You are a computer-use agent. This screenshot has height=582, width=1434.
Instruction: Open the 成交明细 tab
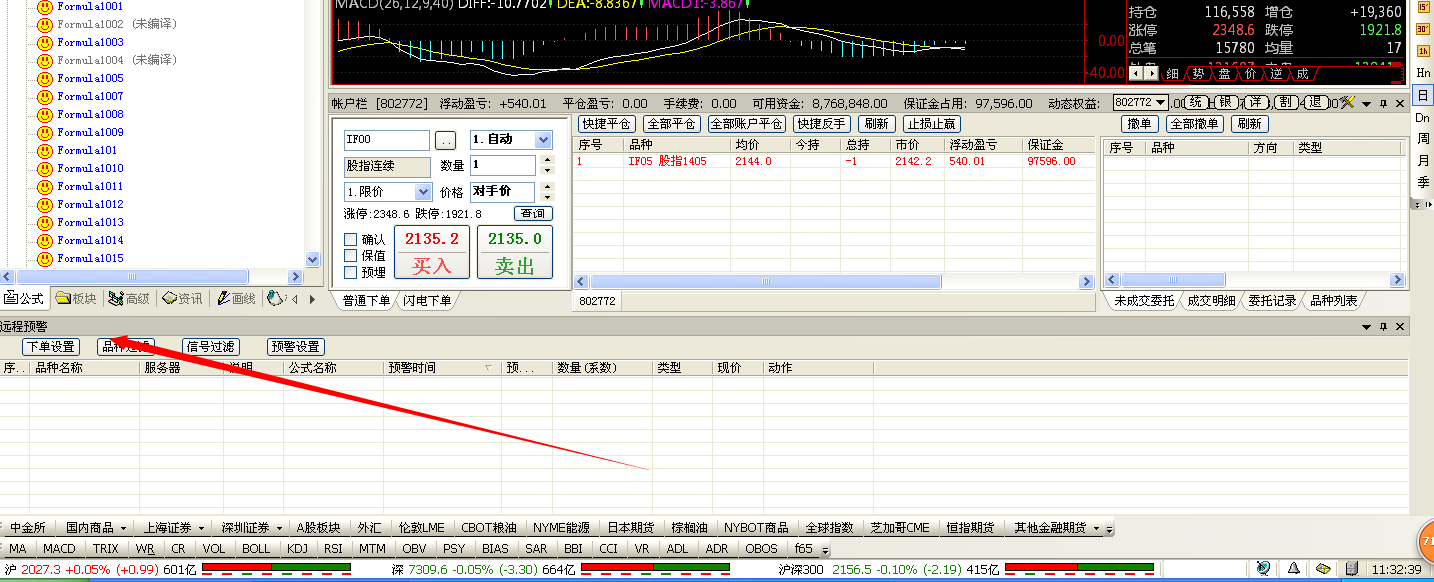tap(1211, 300)
